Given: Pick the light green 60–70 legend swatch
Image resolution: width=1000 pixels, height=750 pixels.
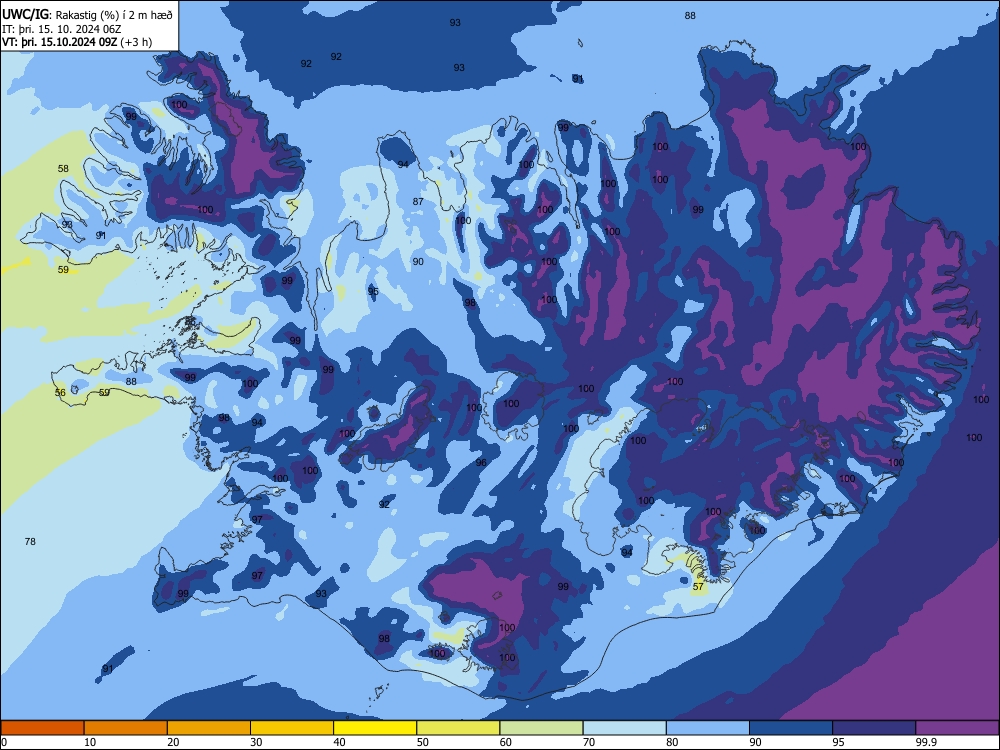Looking at the screenshot, I should tap(541, 728).
